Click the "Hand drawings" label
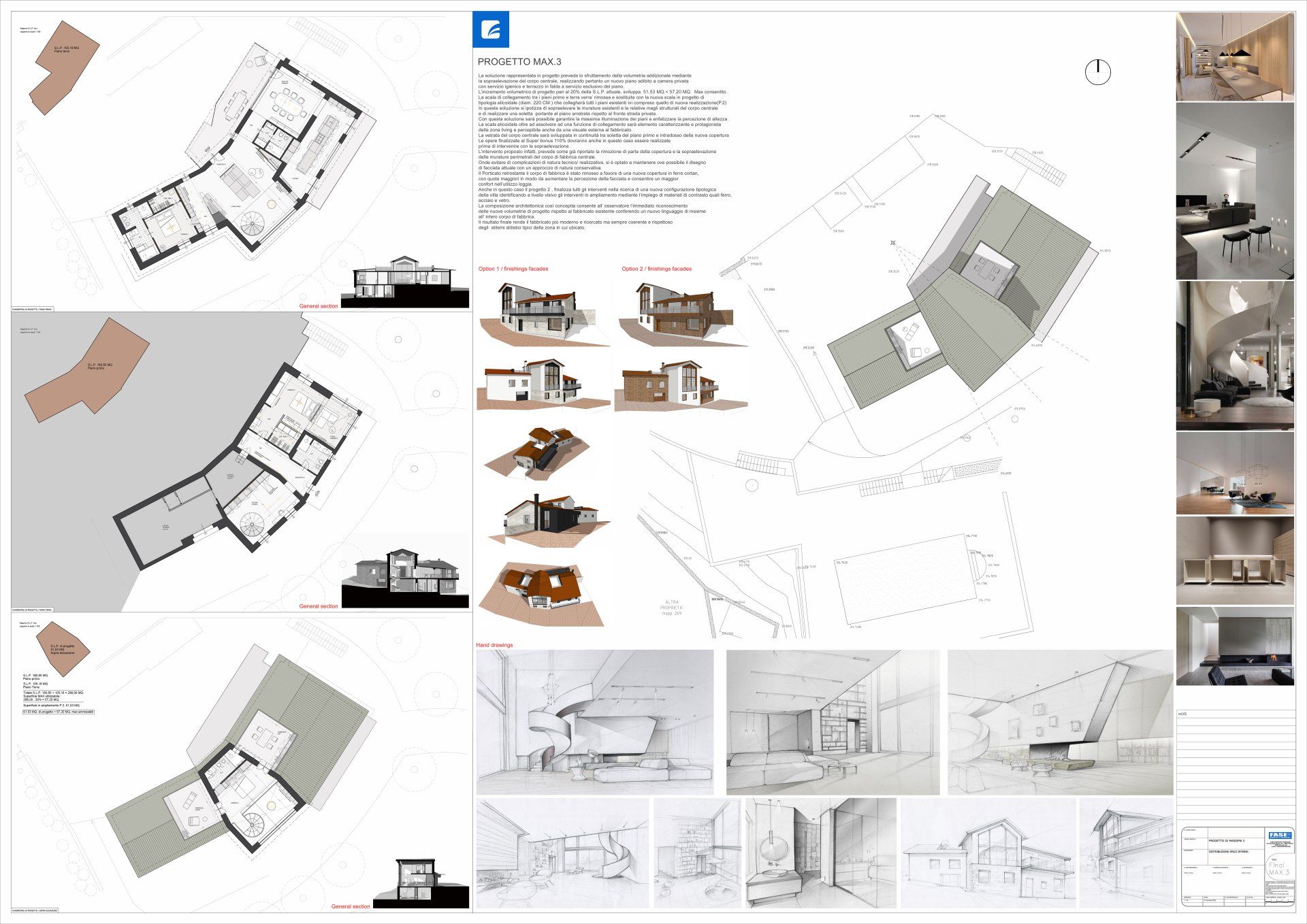Screen dimensions: 1307x924 495,645
